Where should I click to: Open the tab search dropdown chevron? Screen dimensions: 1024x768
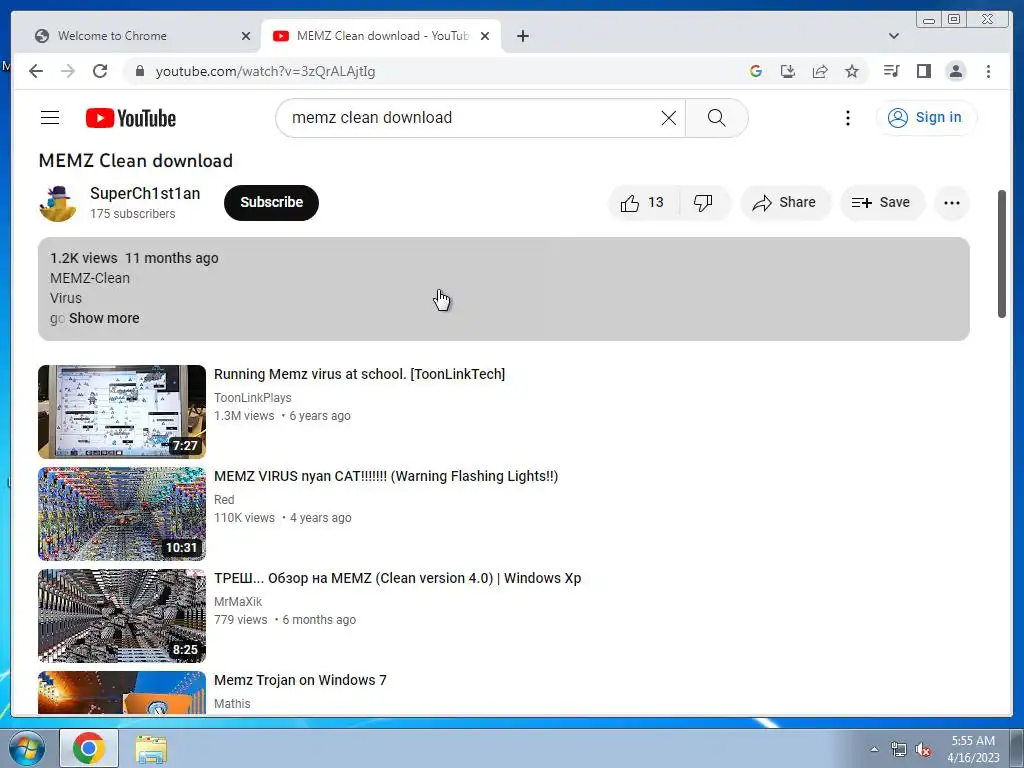tap(894, 36)
